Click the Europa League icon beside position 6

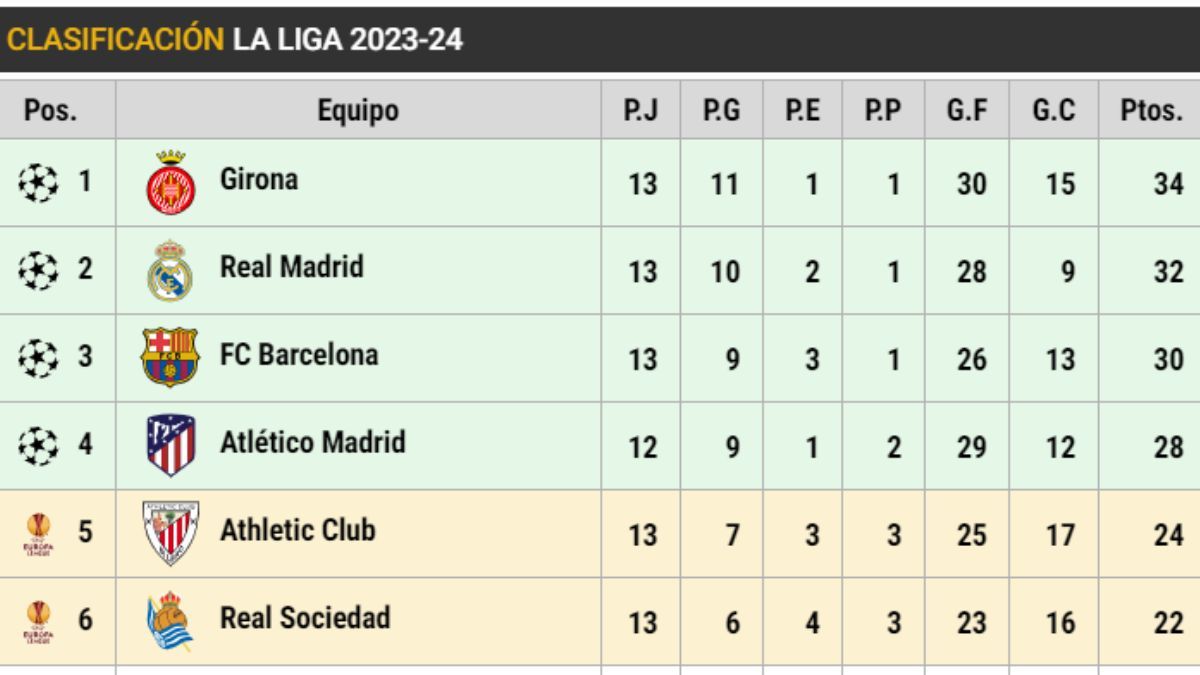tap(38, 621)
